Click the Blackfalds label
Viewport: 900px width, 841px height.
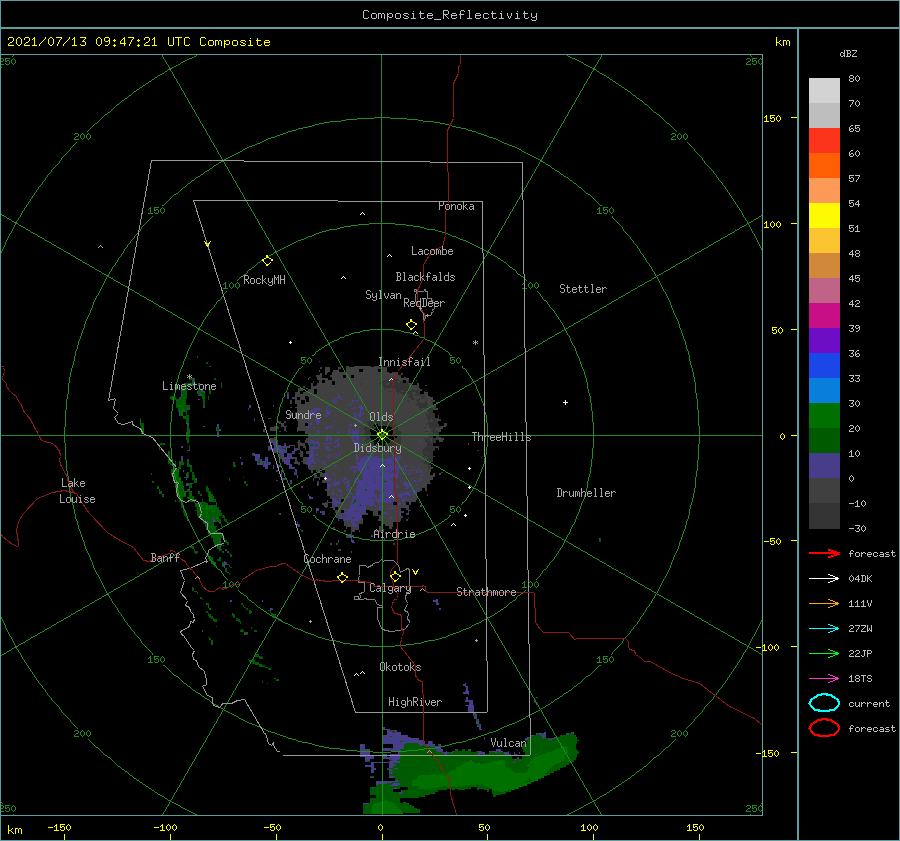[425, 277]
